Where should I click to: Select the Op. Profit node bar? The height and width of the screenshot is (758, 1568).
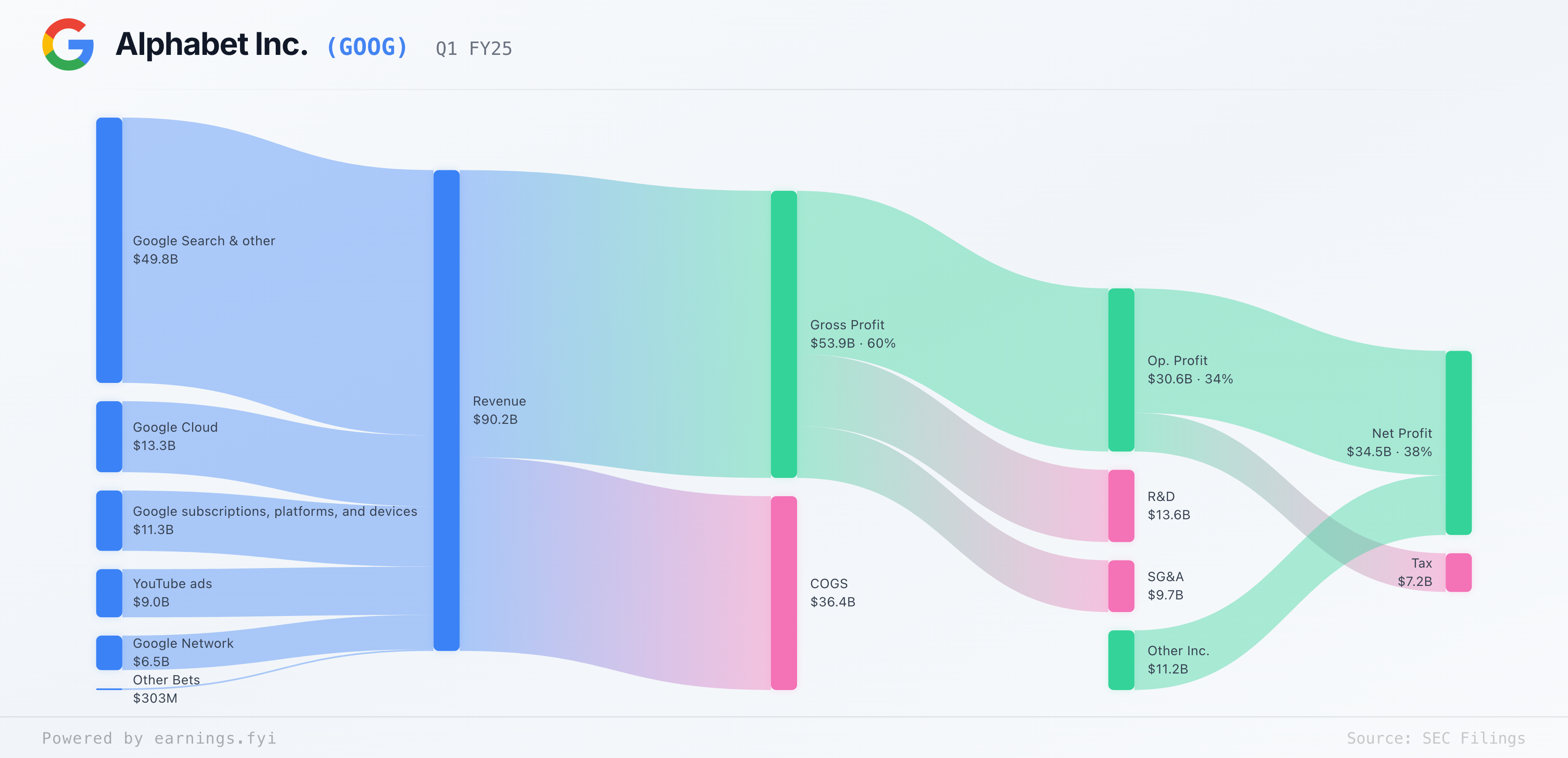coord(1121,369)
